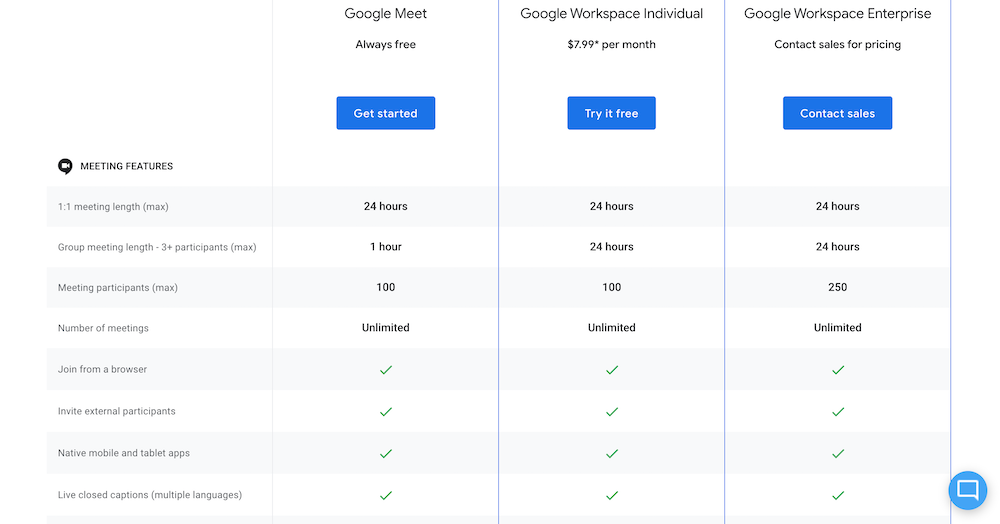Click Google Meet 100 participants value
The height and width of the screenshot is (524, 1000).
click(386, 287)
